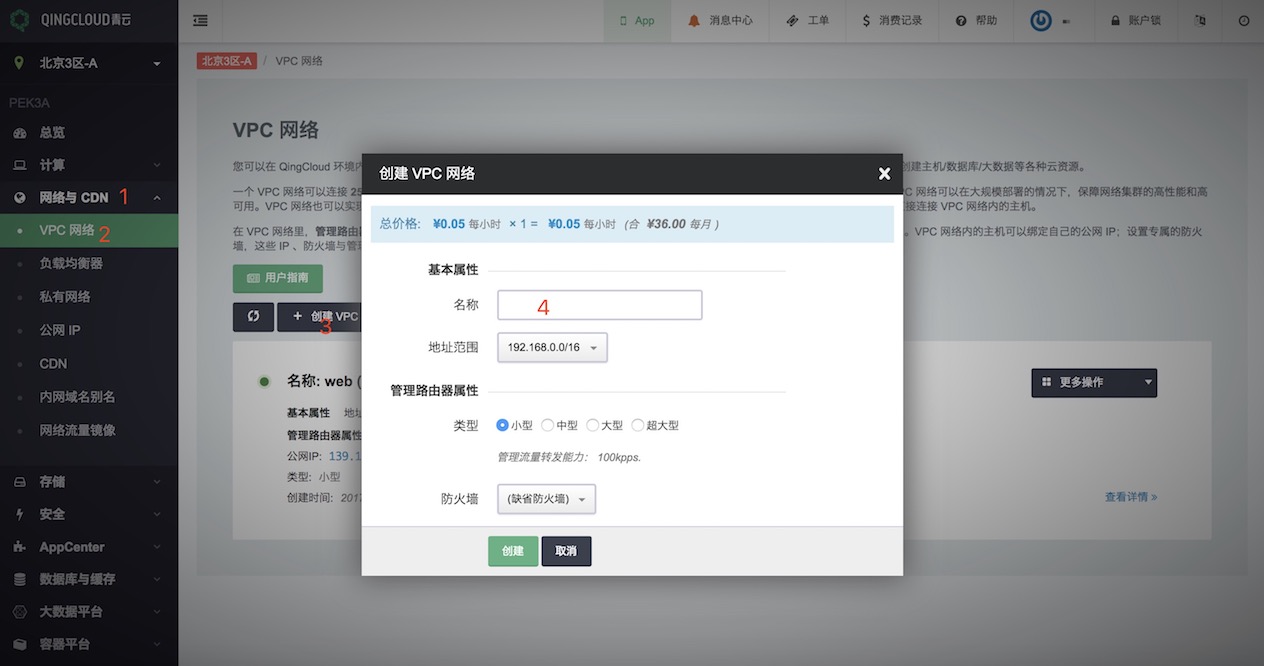
Task: Close the 创建 VPC 网络 dialog with X
Action: (884, 174)
